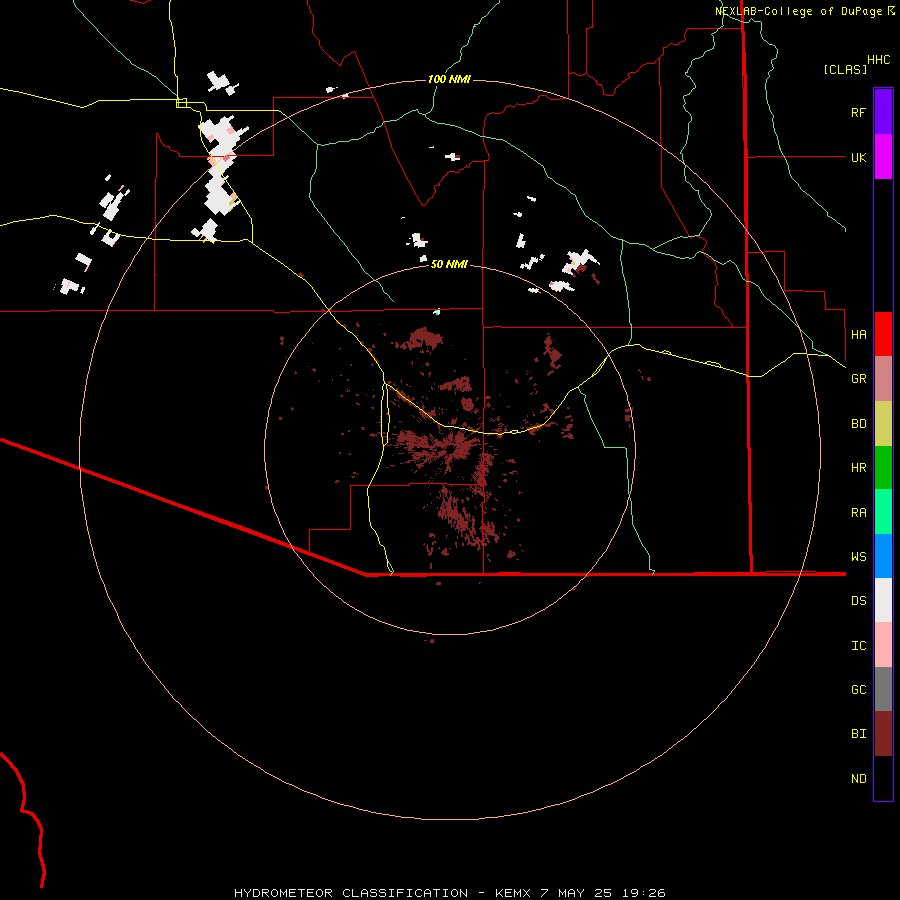The image size is (900, 900).
Task: Click the UK magenta legend swatch
Action: click(x=883, y=157)
